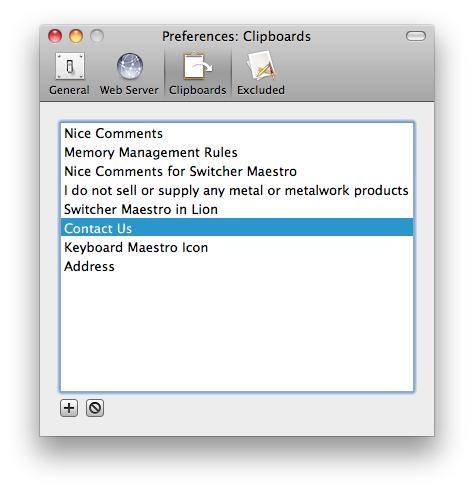Delete selected clipboard with the prohibit button

[95, 408]
